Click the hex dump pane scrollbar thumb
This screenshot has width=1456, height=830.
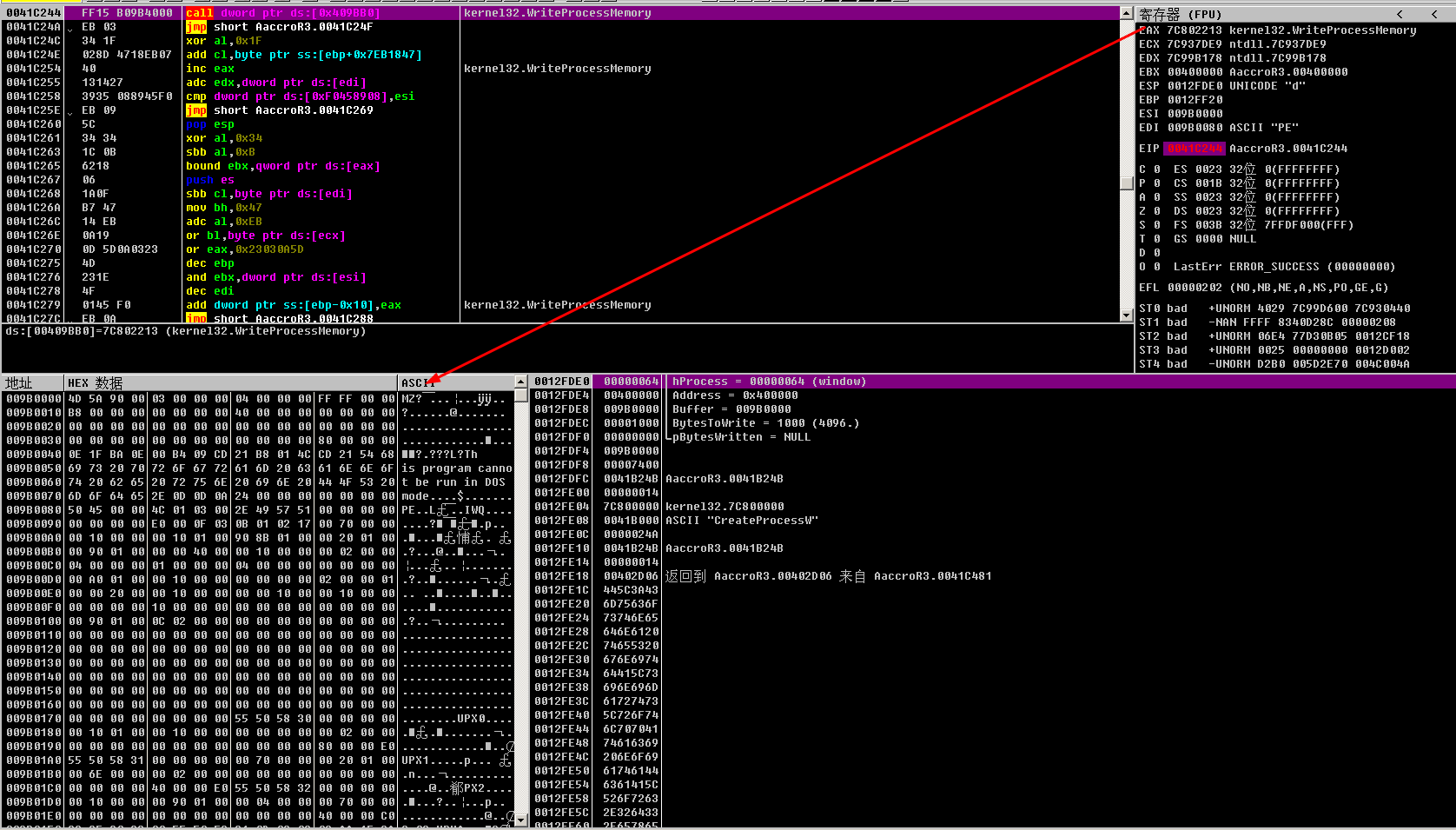tap(521, 395)
